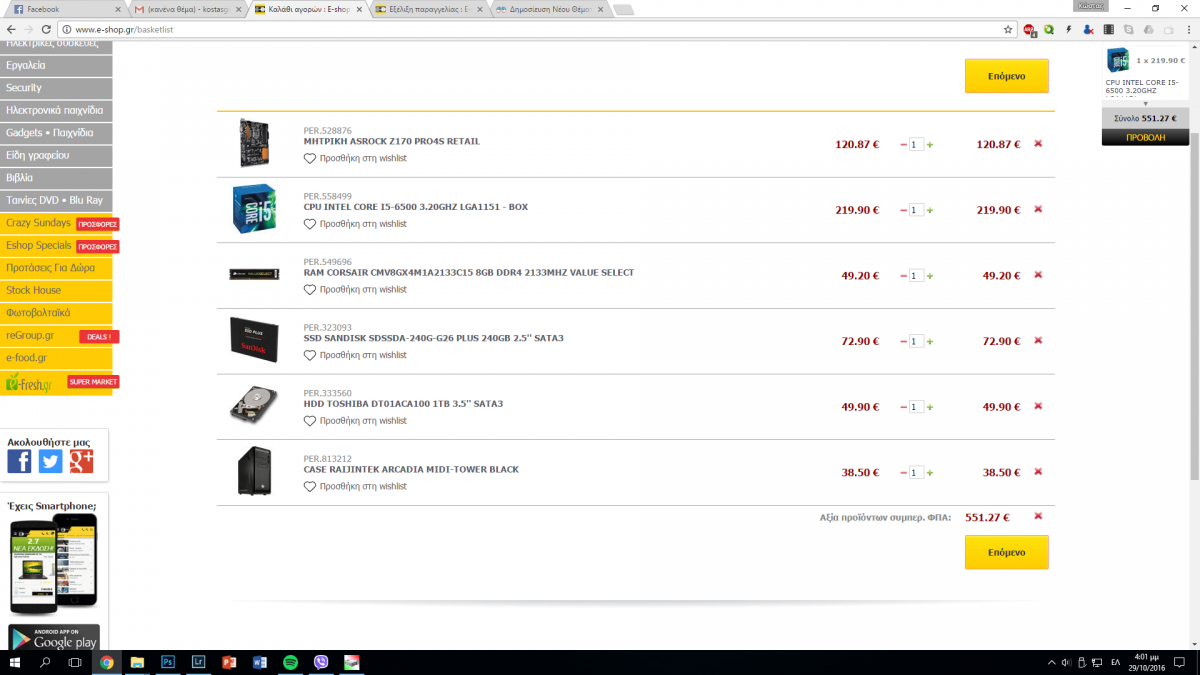The width and height of the screenshot is (1200, 675).
Task: Add Toshiba HDD to wishlist via heart
Action: point(310,421)
